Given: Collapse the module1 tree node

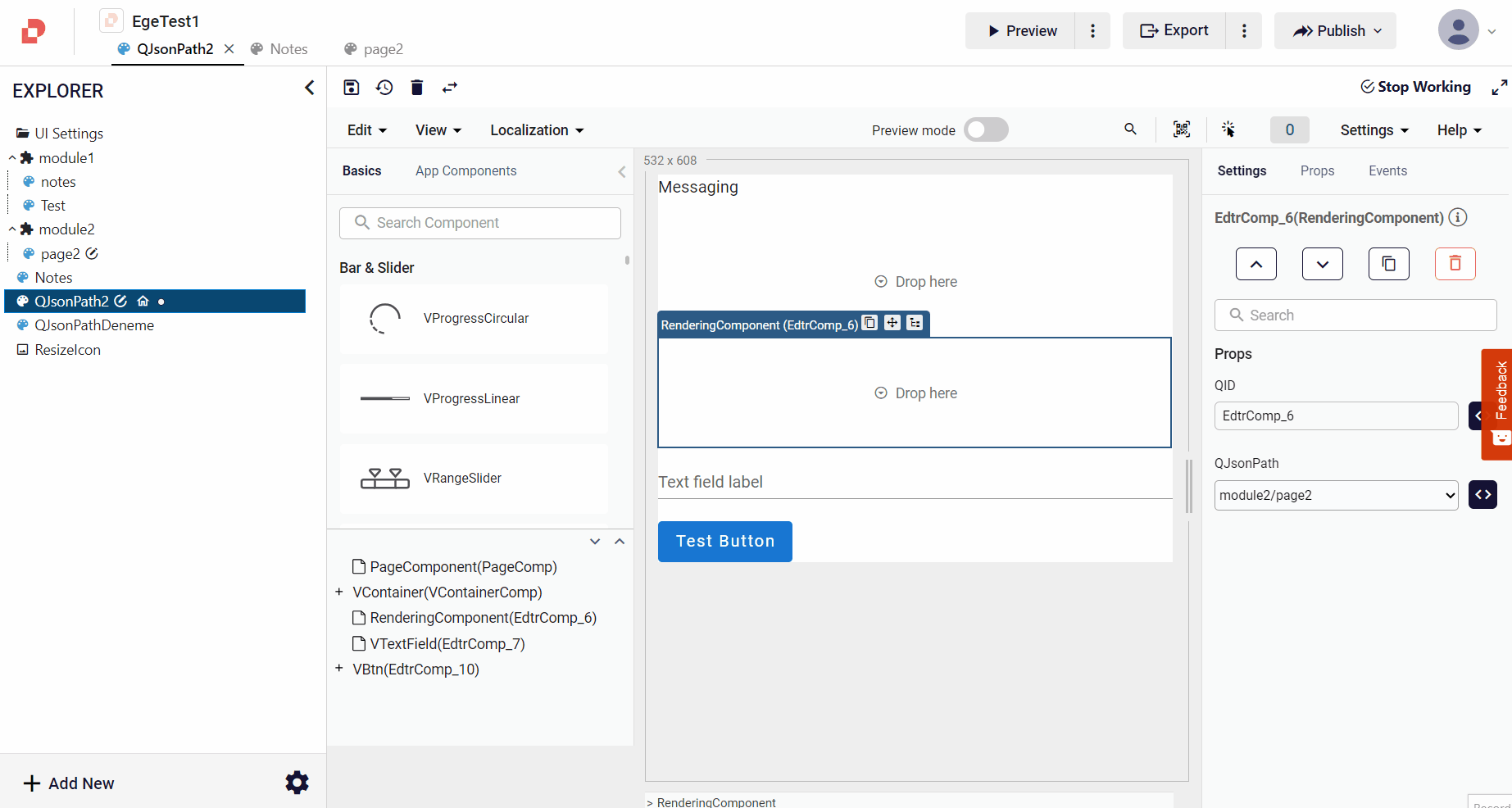Looking at the screenshot, I should click(12, 158).
